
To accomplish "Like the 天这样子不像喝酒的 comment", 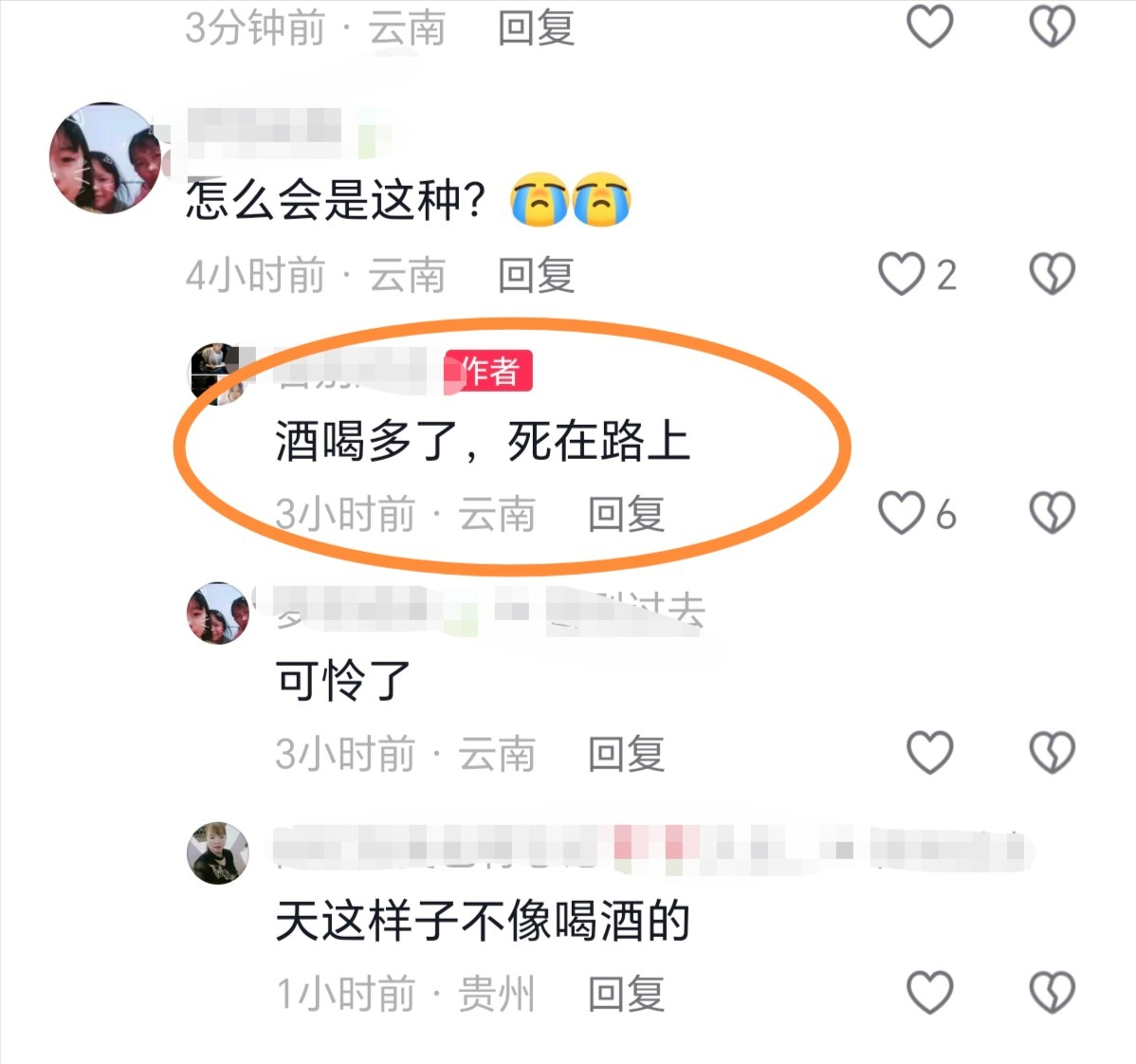I will click(x=929, y=992).
